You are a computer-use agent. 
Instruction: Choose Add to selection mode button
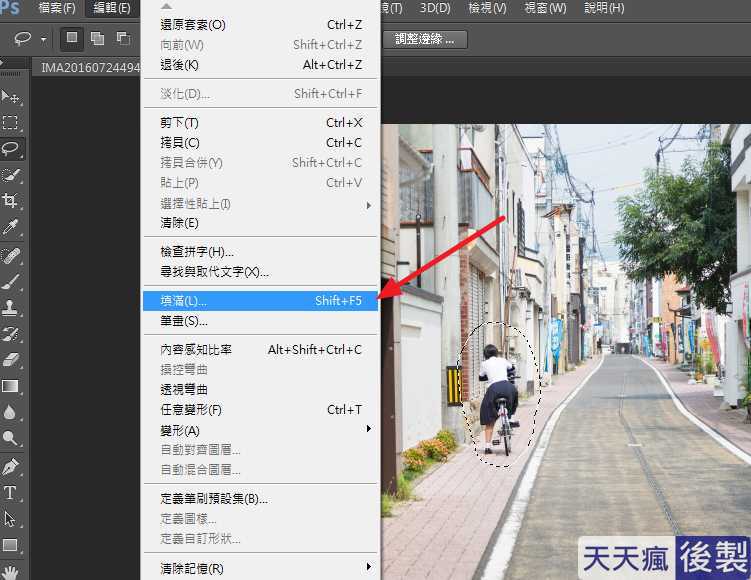click(97, 38)
